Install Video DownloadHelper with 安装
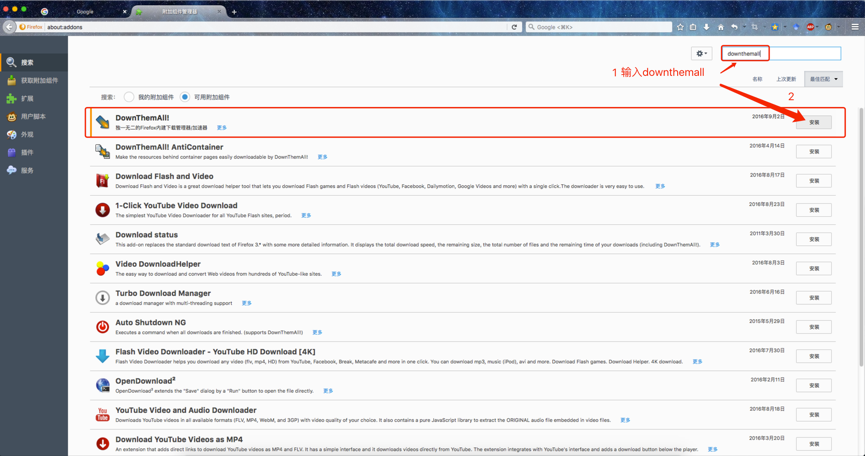 click(814, 269)
